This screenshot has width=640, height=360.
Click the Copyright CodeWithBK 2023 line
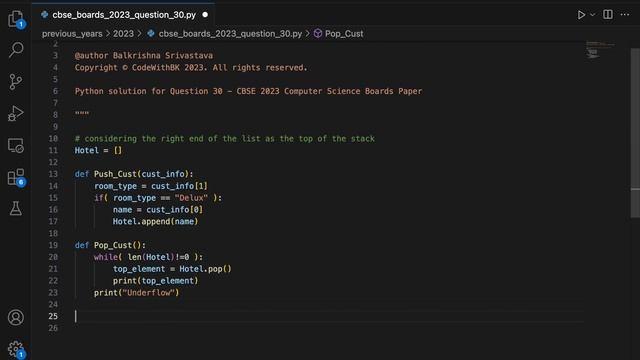point(191,68)
